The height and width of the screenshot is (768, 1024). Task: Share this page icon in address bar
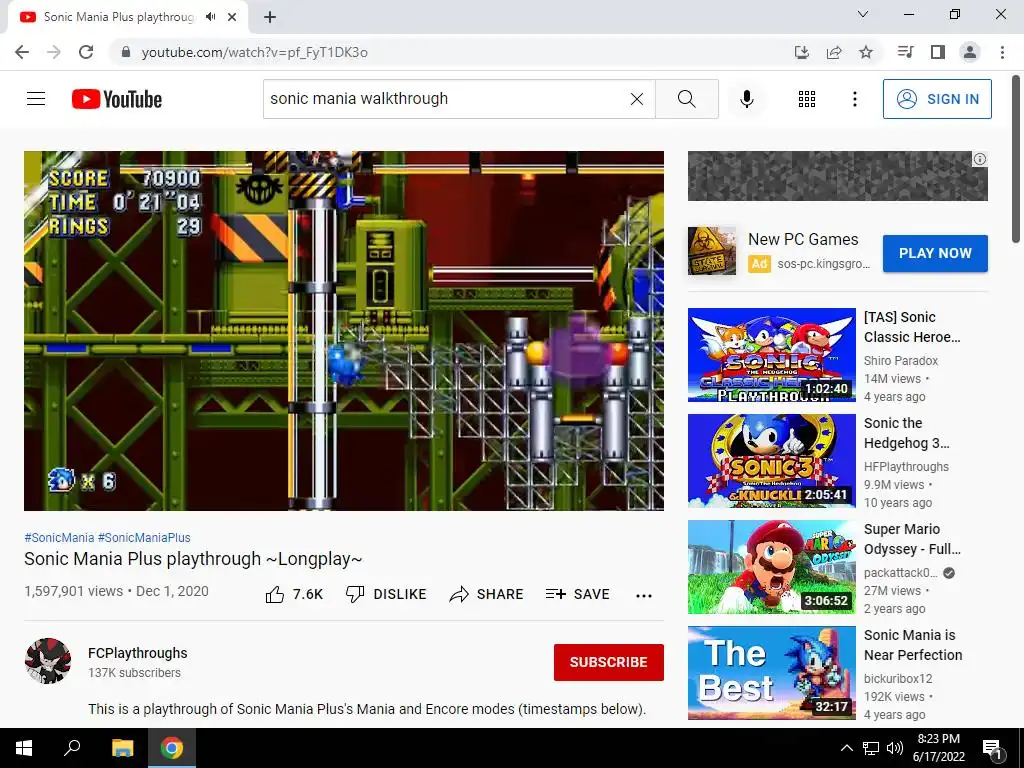click(834, 52)
